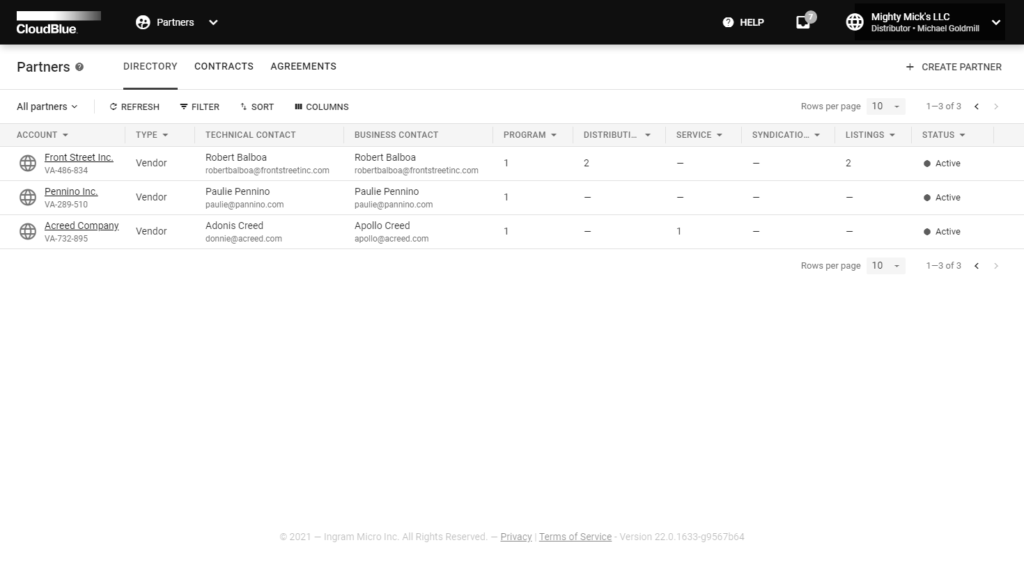Image resolution: width=1024 pixels, height=561 pixels.
Task: Click the info icon beside Partners title
Action: (x=80, y=67)
